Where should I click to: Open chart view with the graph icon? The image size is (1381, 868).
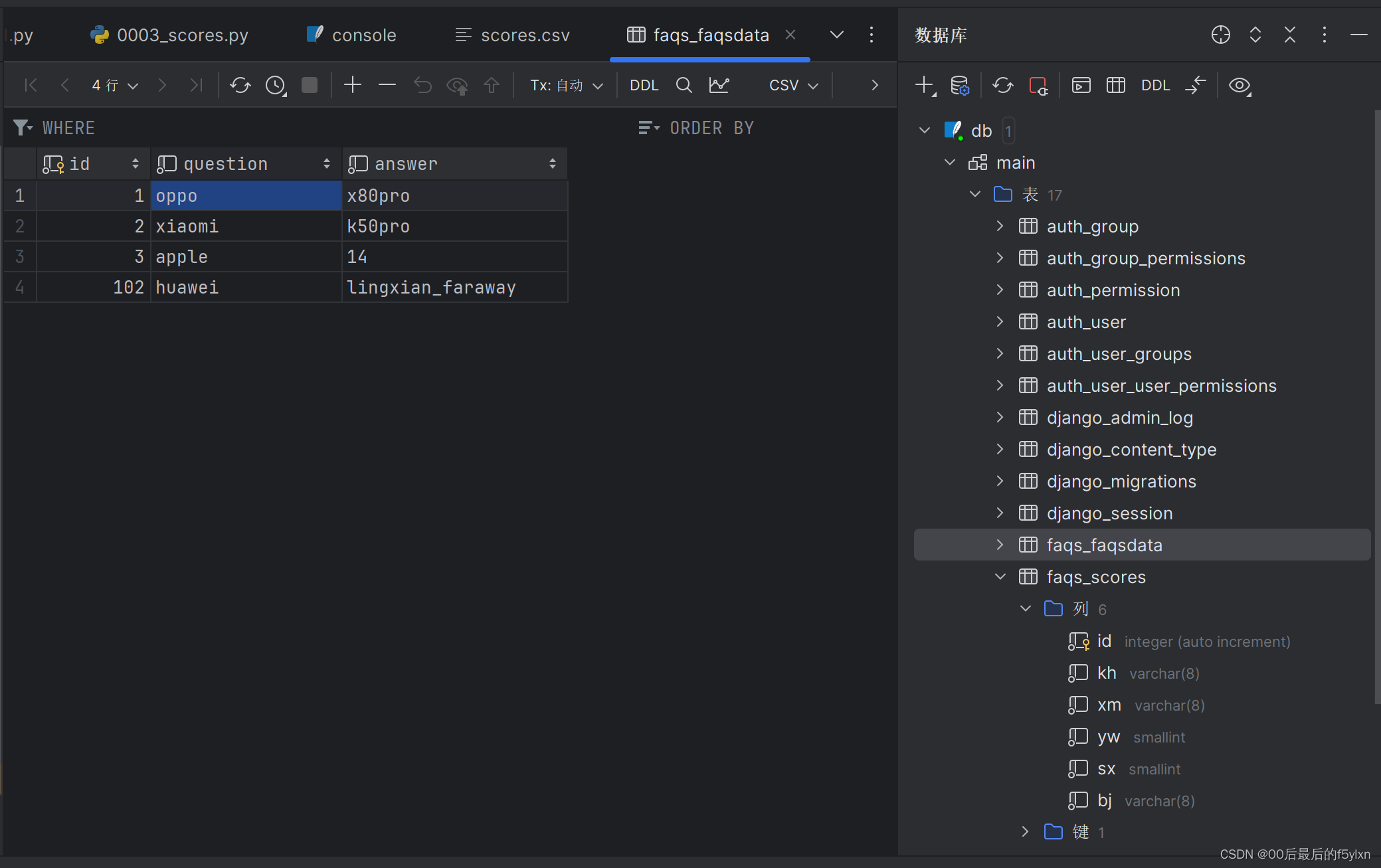click(x=719, y=85)
